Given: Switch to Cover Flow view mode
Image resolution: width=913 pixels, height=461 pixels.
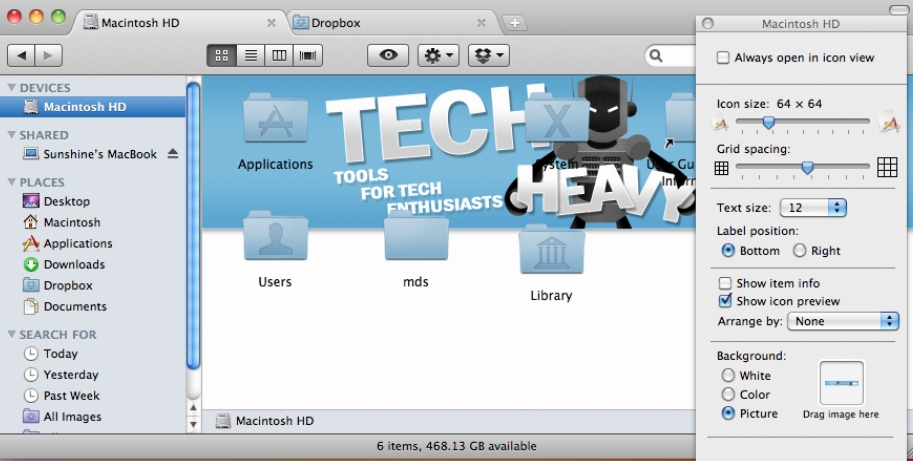Looking at the screenshot, I should pyautogui.click(x=308, y=55).
